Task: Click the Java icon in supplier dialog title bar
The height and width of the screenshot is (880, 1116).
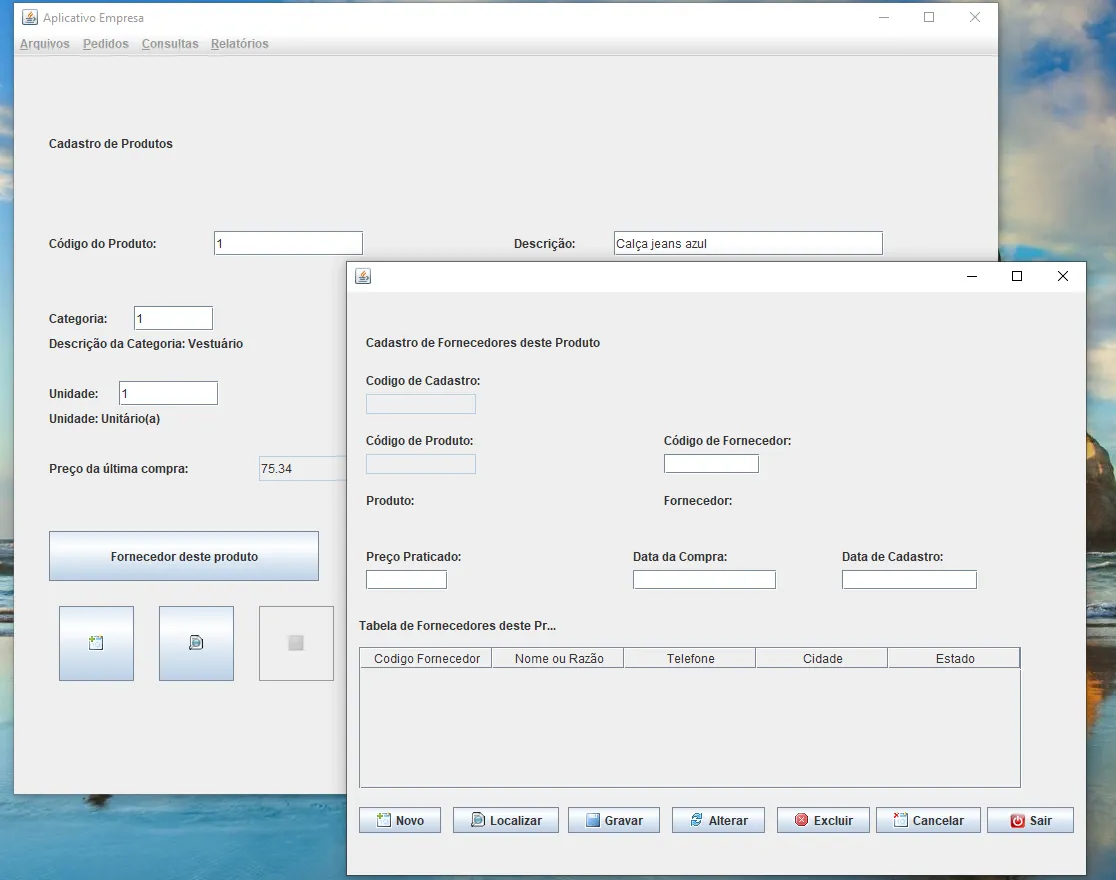Action: click(363, 276)
